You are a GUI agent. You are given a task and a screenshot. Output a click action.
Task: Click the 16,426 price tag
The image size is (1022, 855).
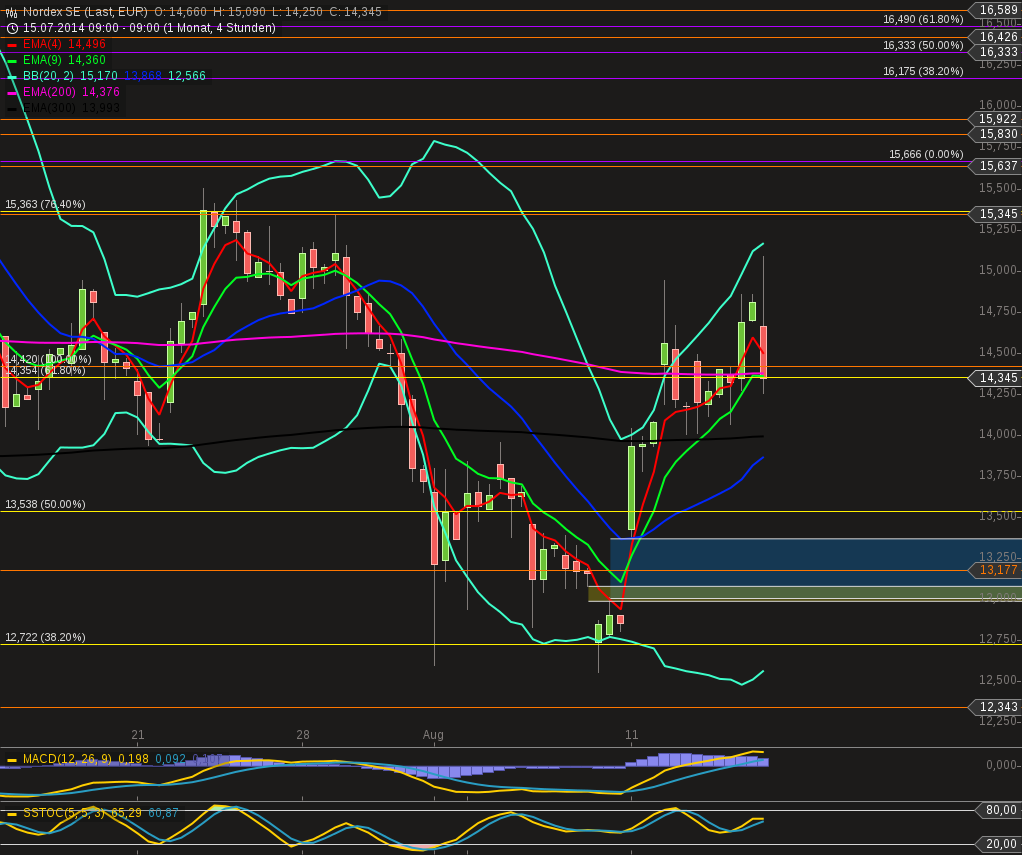pos(995,37)
